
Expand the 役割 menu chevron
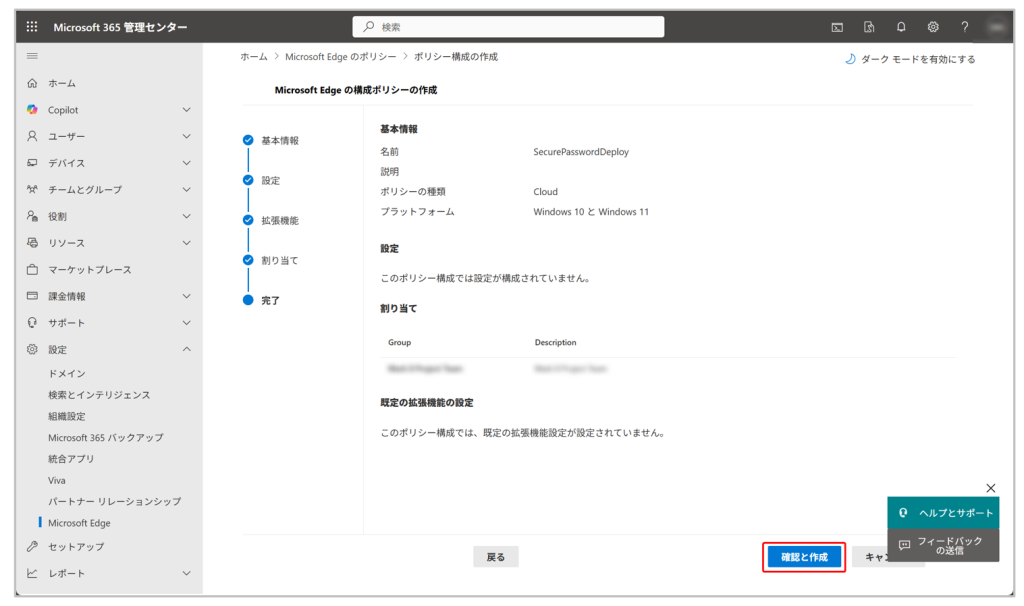(x=187, y=216)
